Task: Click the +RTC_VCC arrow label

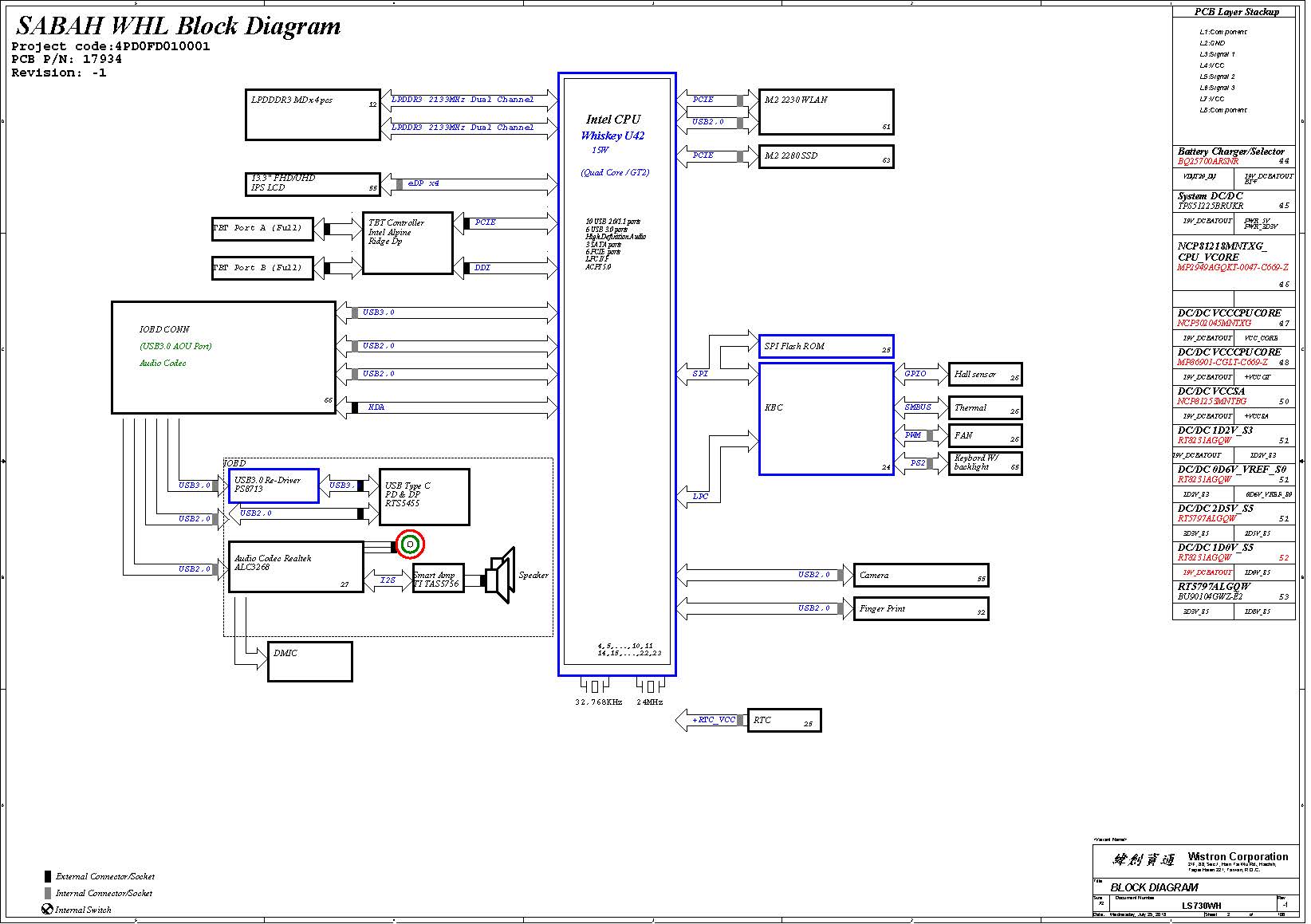Action: (x=714, y=720)
